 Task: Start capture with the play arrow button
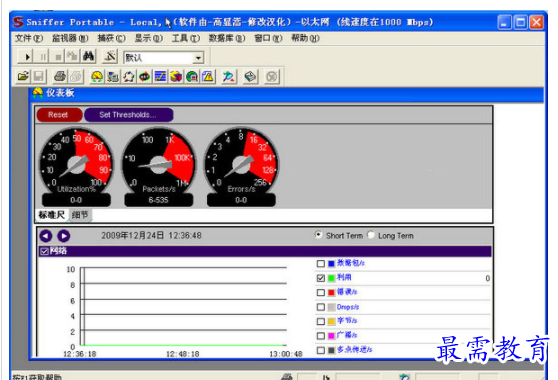(x=27, y=57)
